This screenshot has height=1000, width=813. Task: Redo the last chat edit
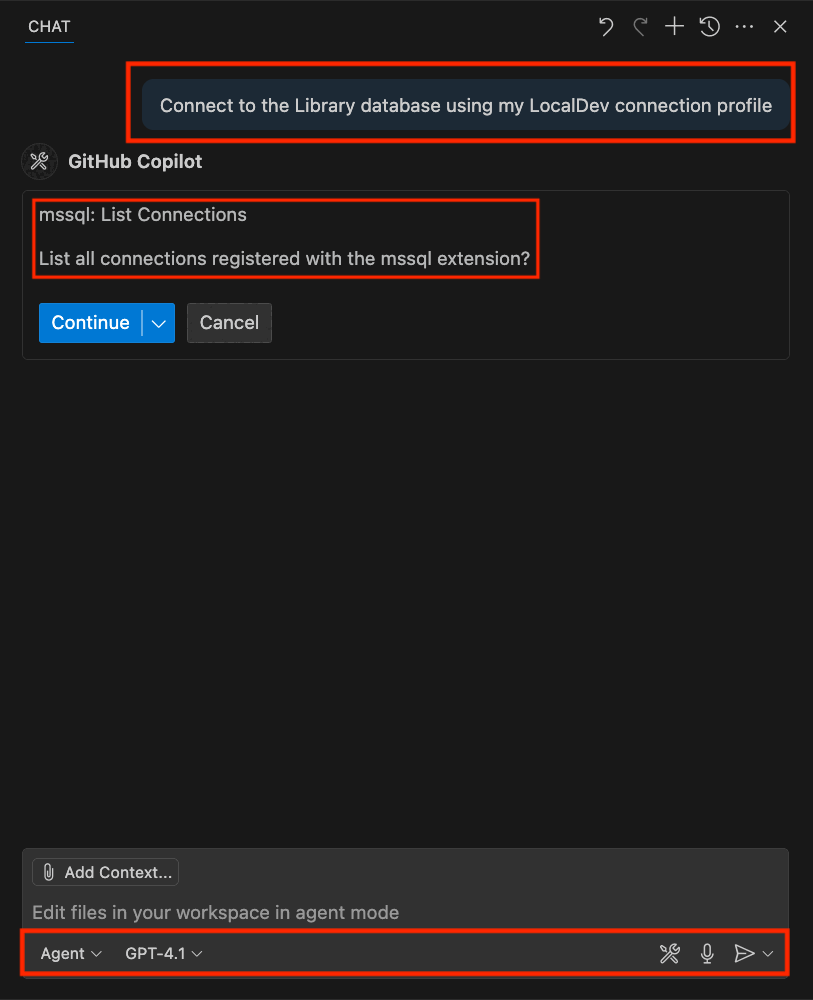tap(639, 27)
